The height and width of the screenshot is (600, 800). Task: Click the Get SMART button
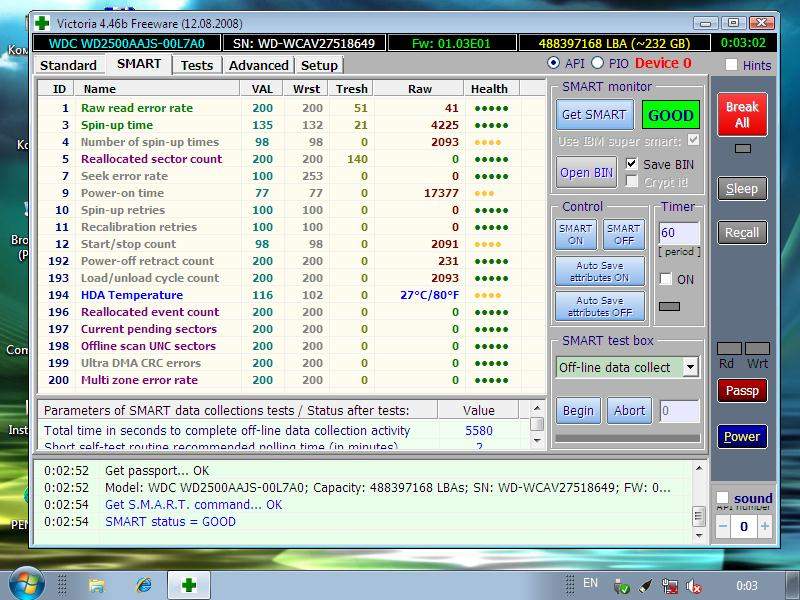click(594, 115)
